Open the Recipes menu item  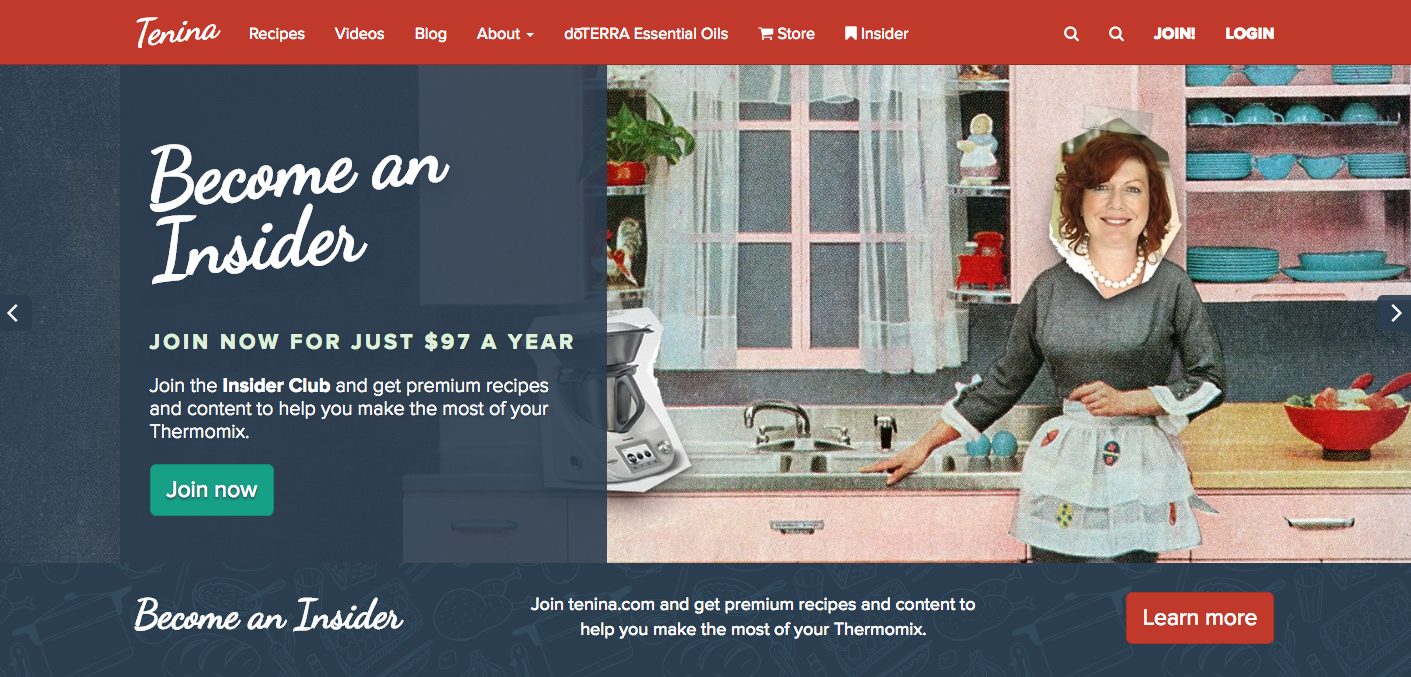pyautogui.click(x=277, y=34)
